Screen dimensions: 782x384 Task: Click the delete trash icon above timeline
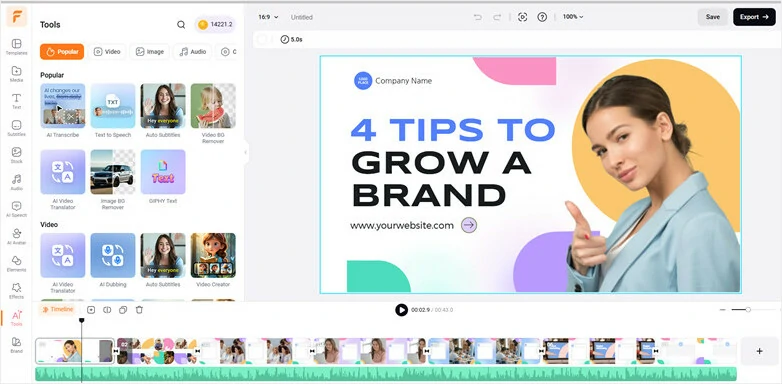139,310
